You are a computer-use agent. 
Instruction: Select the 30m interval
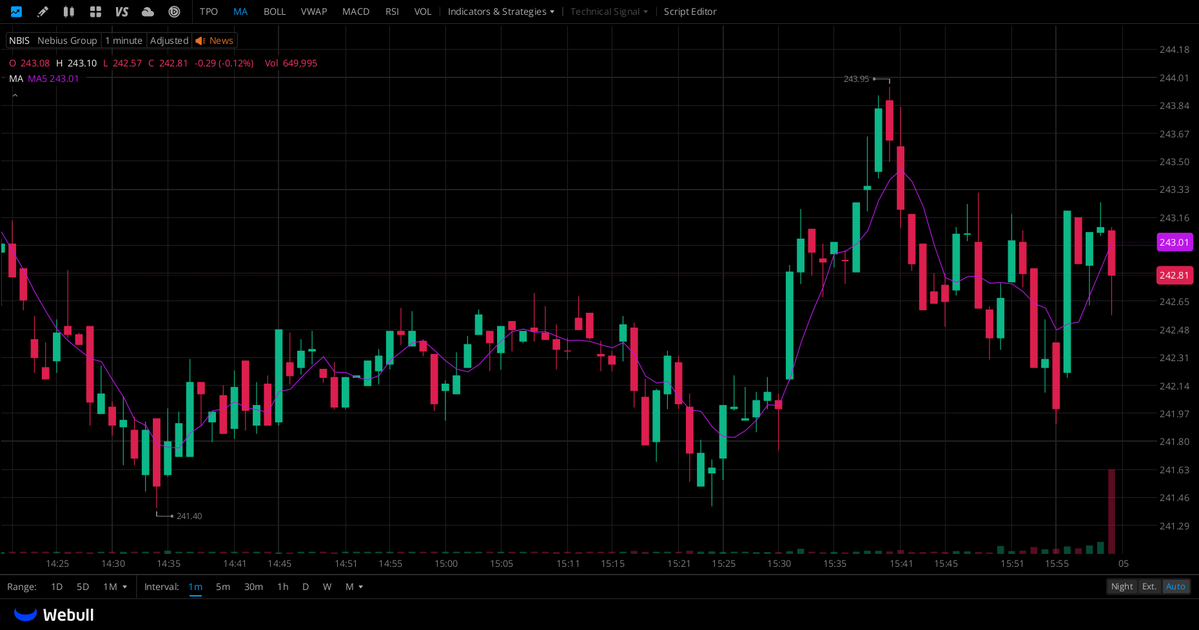(x=253, y=586)
